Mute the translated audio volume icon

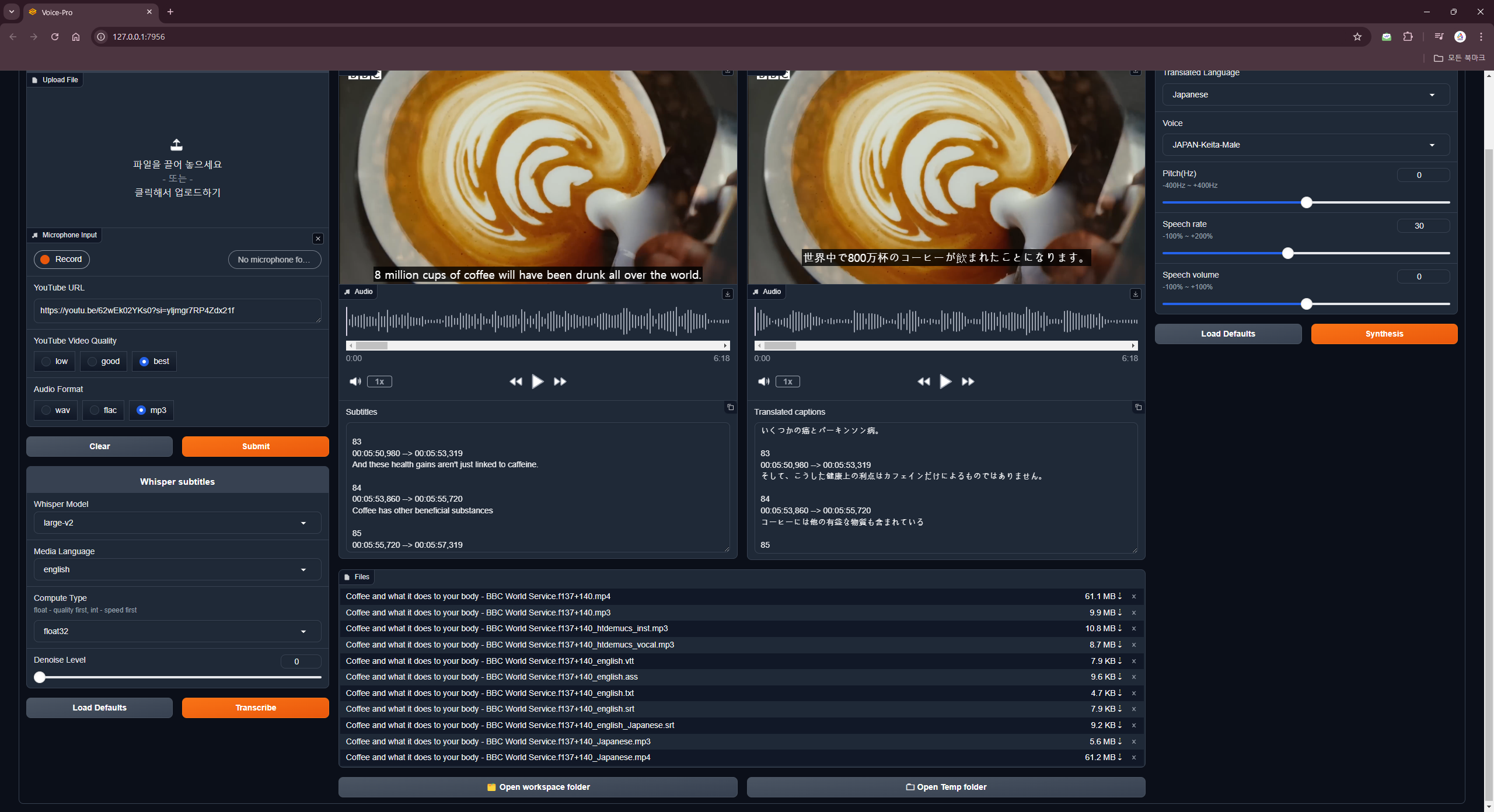[x=763, y=381]
